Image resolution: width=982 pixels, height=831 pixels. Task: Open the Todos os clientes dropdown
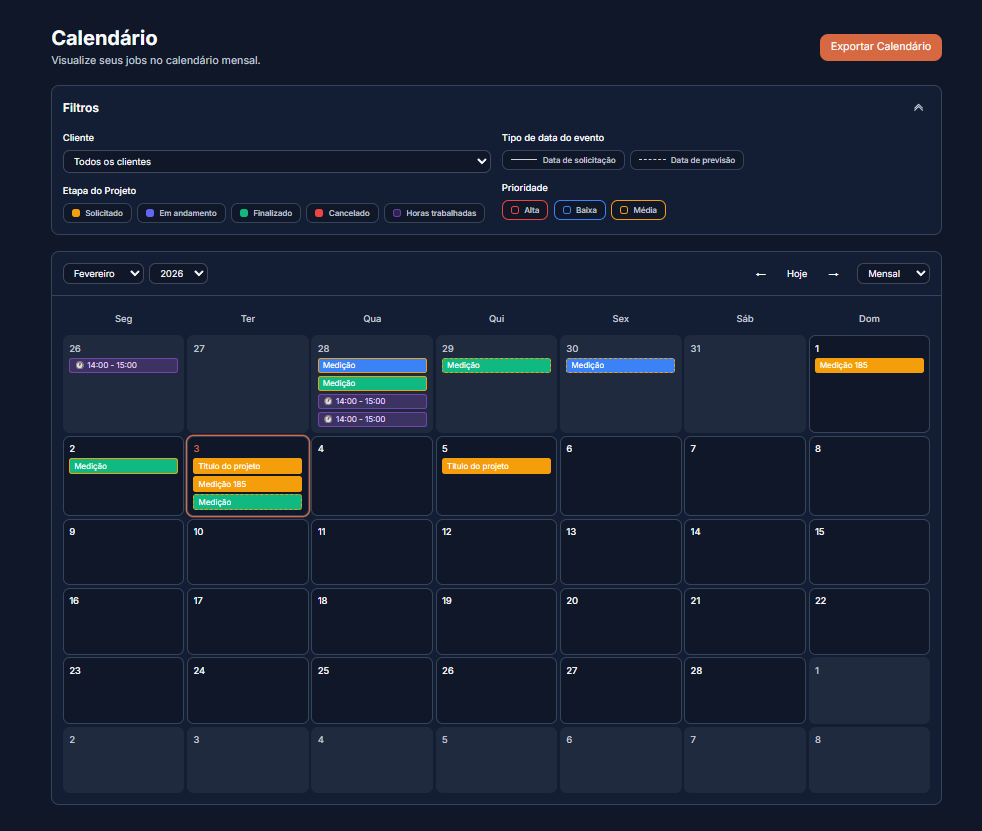click(x=277, y=160)
